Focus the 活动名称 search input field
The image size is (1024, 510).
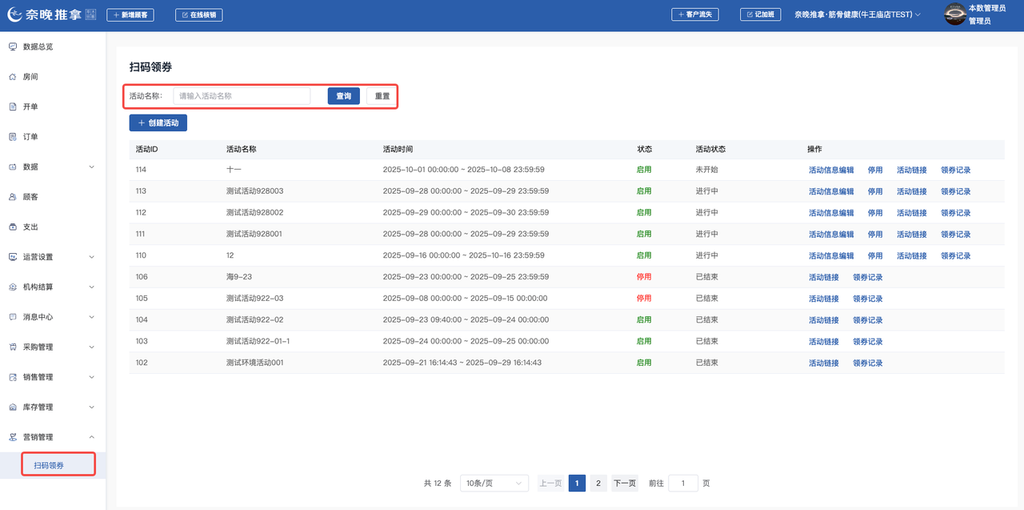pyautogui.click(x=240, y=96)
